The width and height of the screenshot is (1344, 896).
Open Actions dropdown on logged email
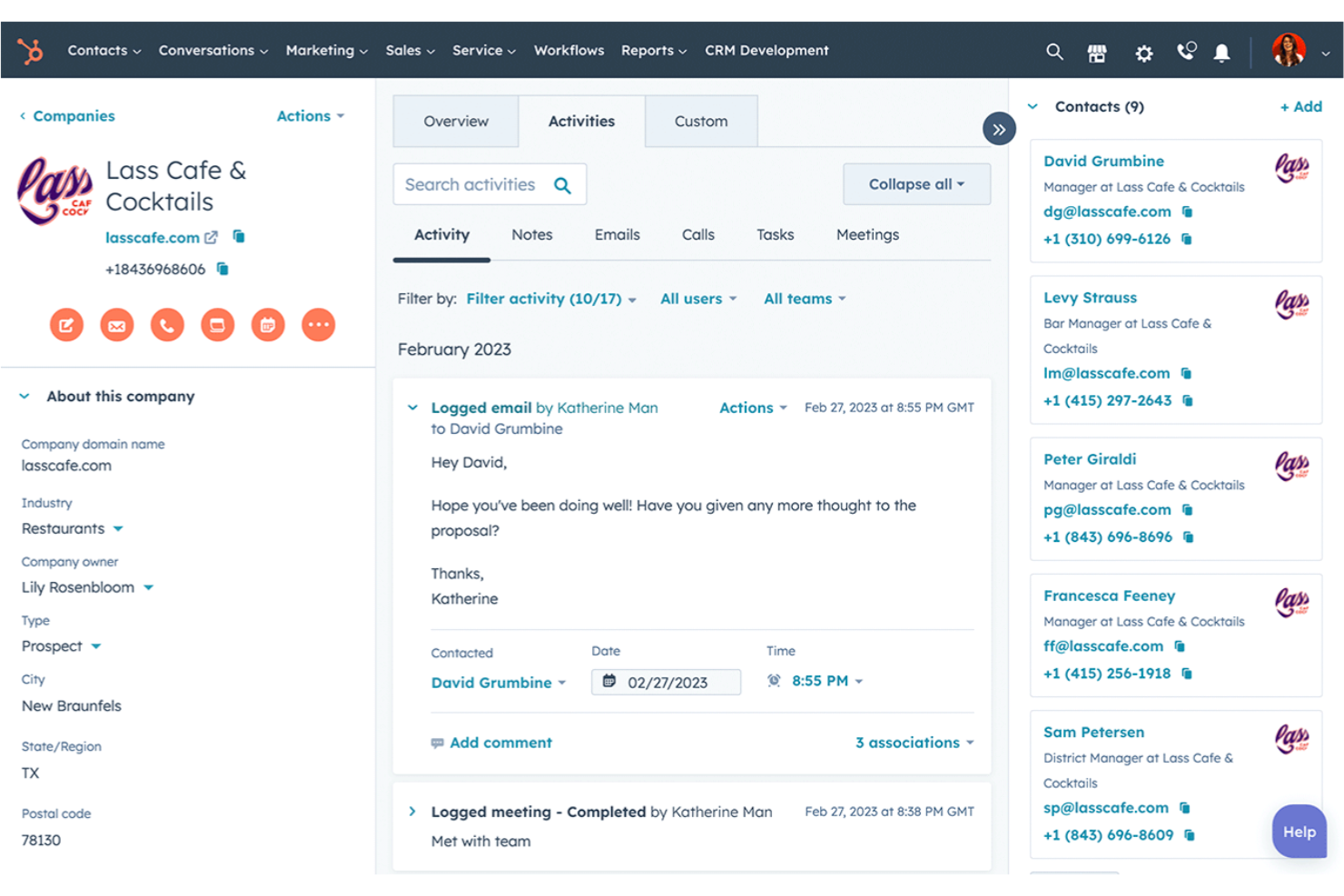[753, 409]
